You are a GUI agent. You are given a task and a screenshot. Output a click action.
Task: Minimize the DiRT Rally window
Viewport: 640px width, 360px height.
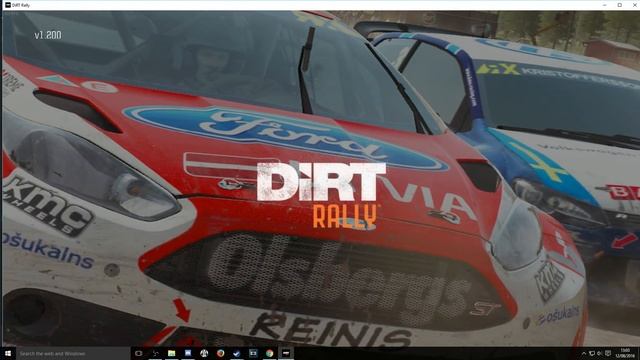[604, 5]
